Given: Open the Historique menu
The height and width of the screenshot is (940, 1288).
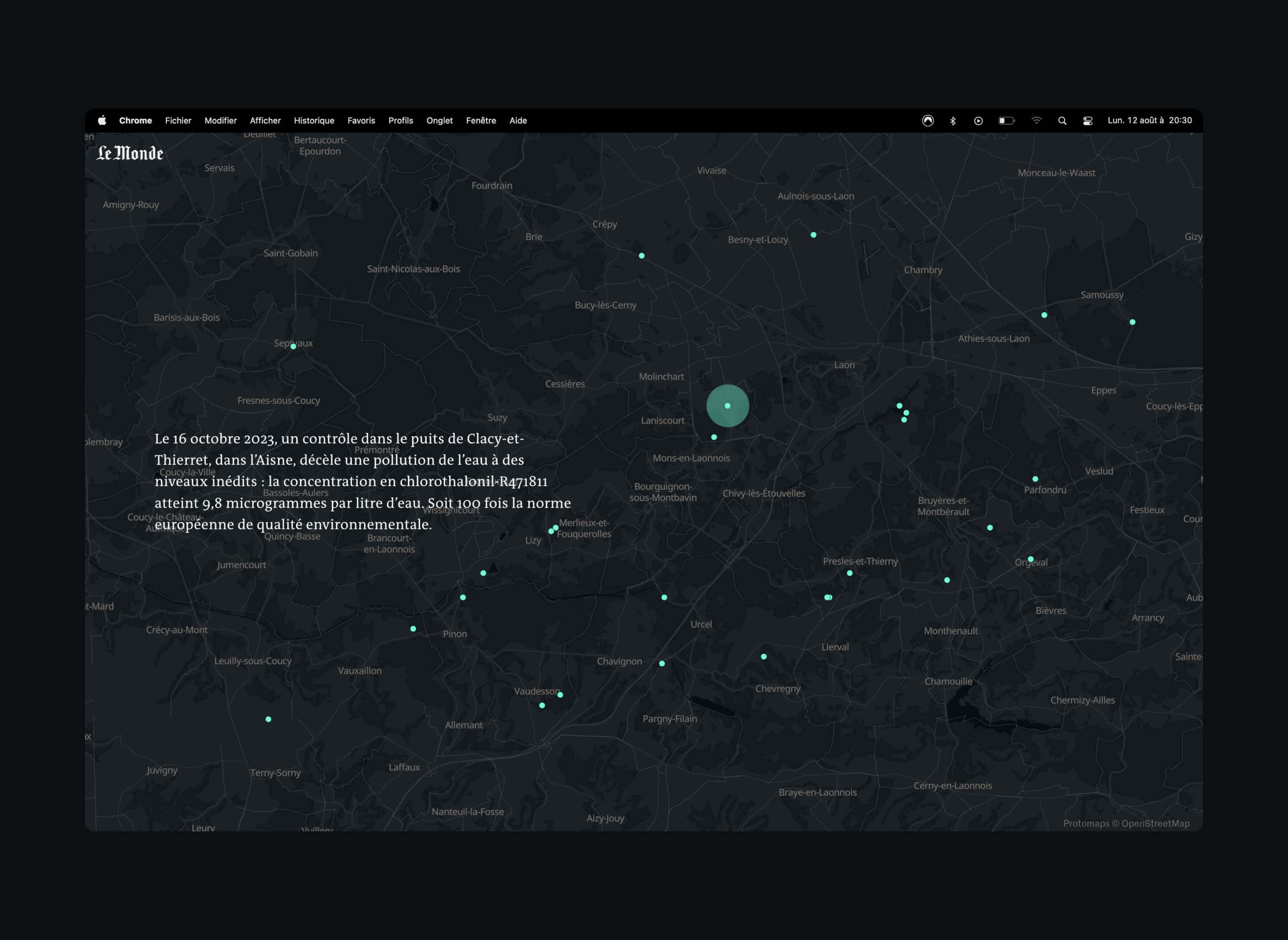Looking at the screenshot, I should (314, 121).
